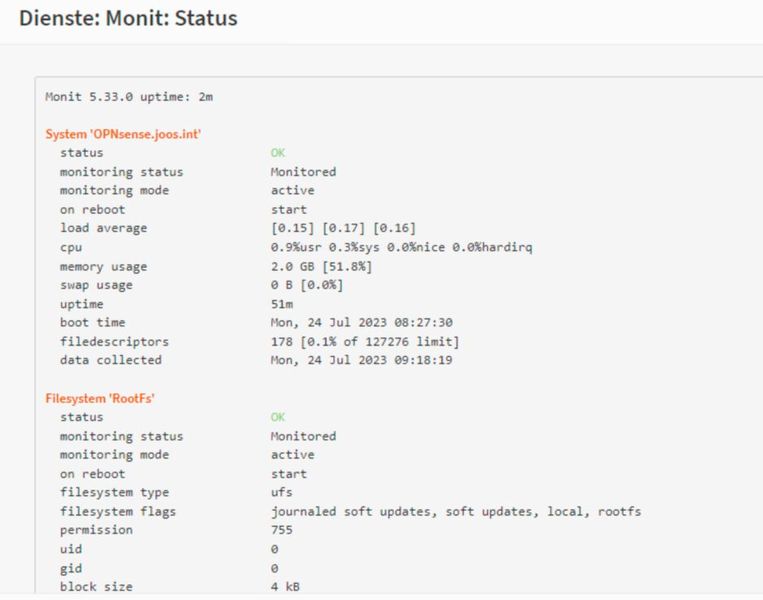The width and height of the screenshot is (763, 600).
Task: Click the "Dienste: Monit: Status" page heading
Action: tap(128, 18)
